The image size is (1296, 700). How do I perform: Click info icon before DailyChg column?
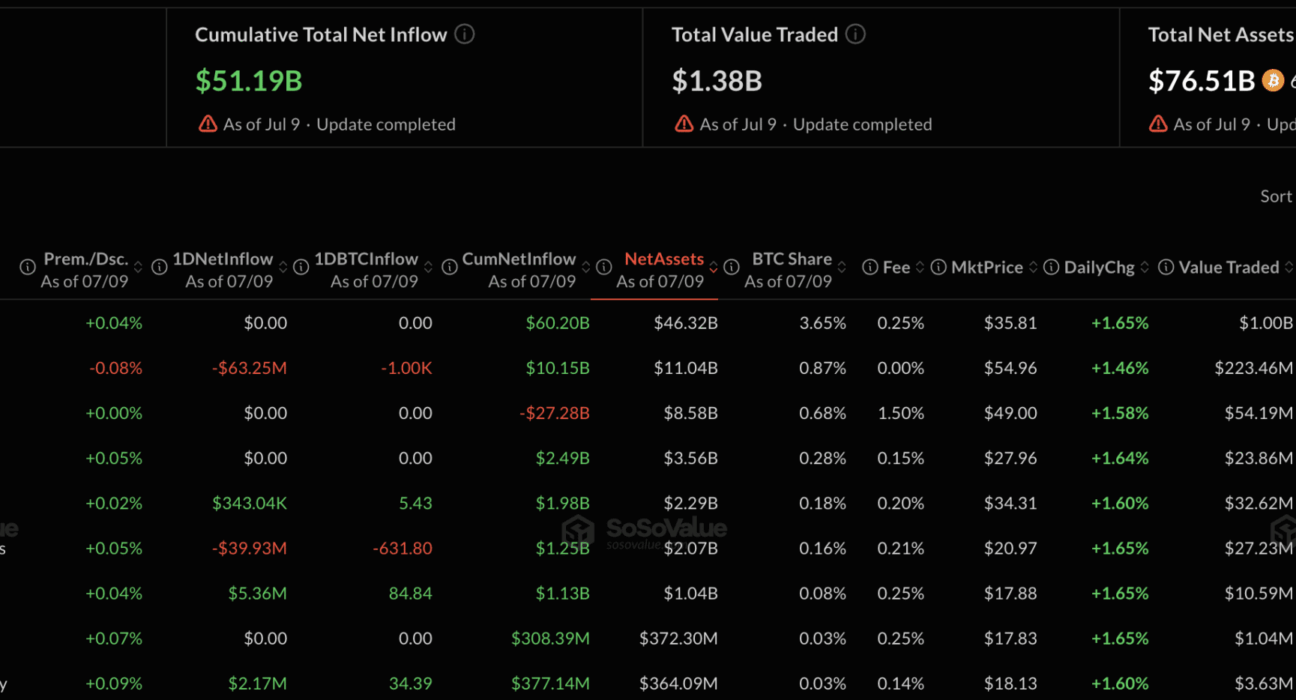tap(1051, 267)
